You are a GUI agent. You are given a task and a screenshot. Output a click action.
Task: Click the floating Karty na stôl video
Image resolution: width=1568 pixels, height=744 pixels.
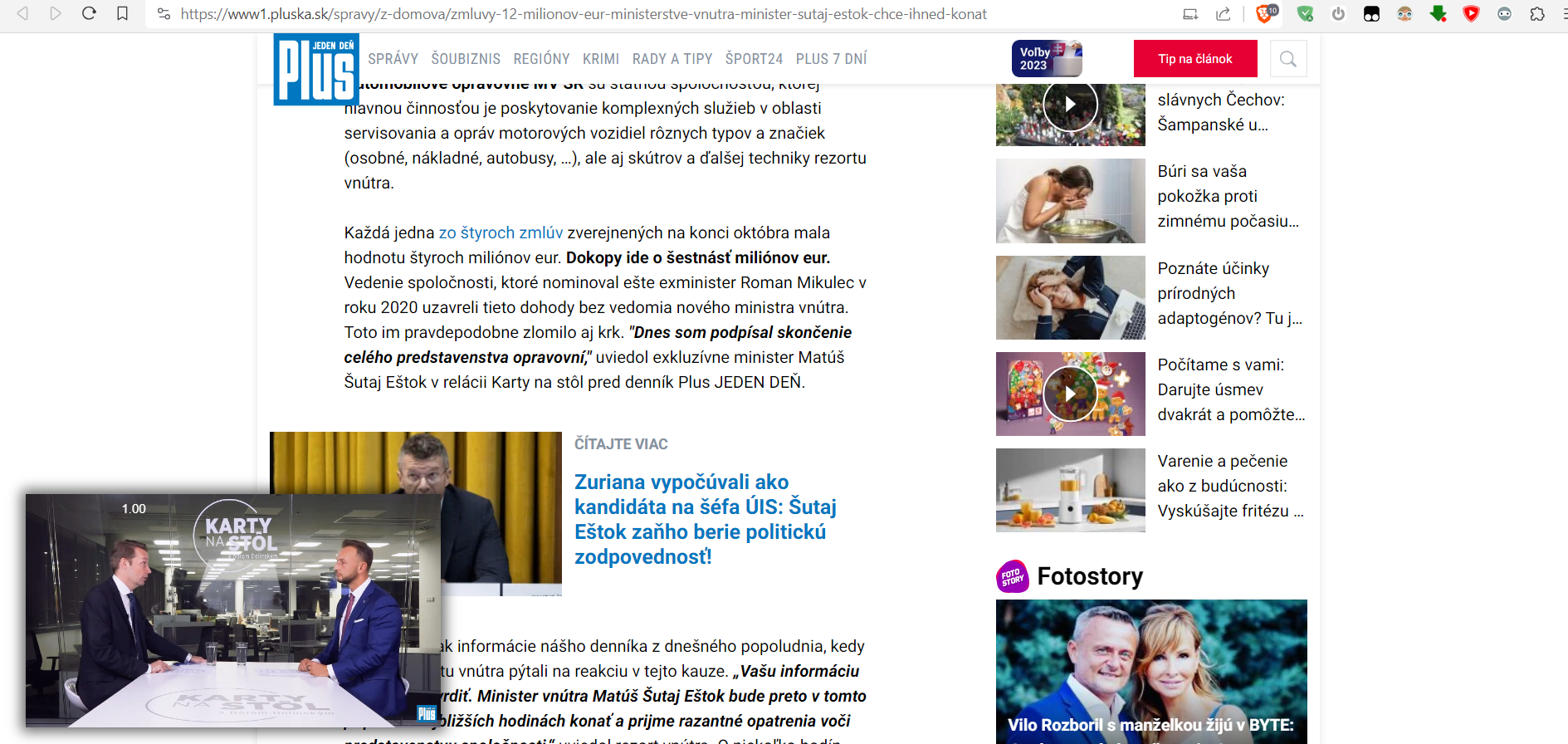click(233, 610)
